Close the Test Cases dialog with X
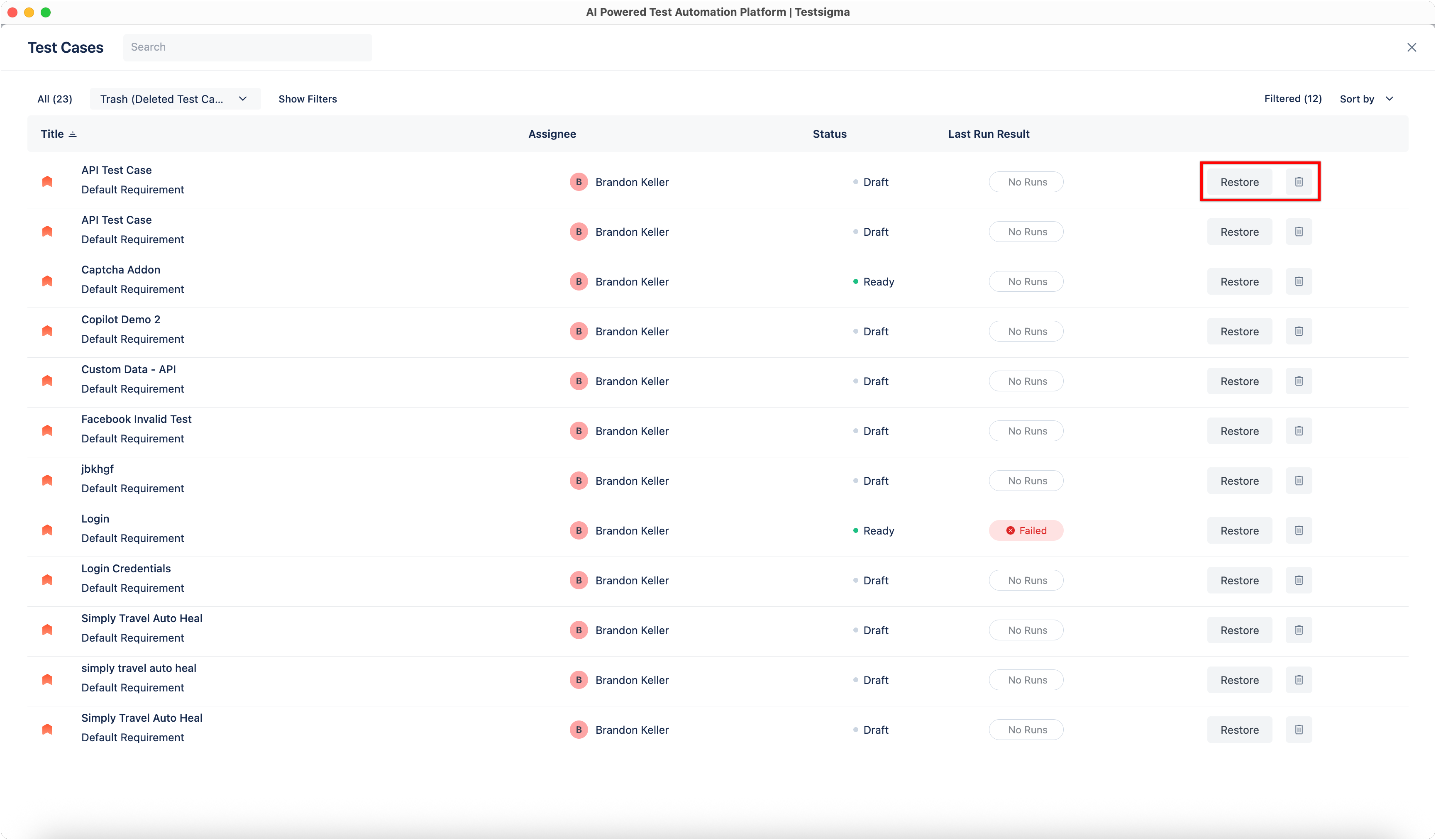Image resolution: width=1436 pixels, height=840 pixels. tap(1411, 47)
